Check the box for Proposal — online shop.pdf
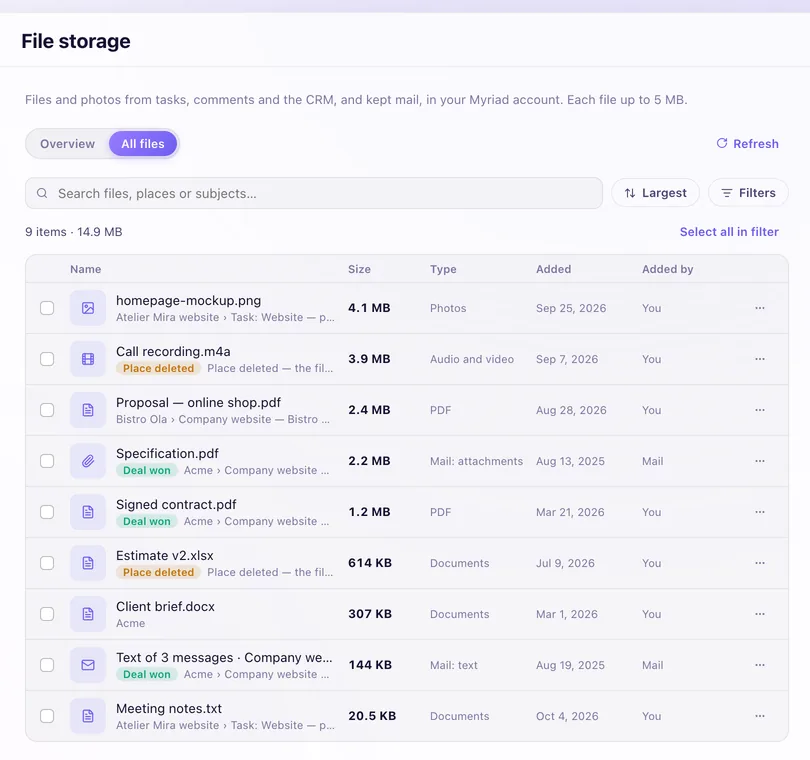Viewport: 810px width, 760px height. (47, 410)
